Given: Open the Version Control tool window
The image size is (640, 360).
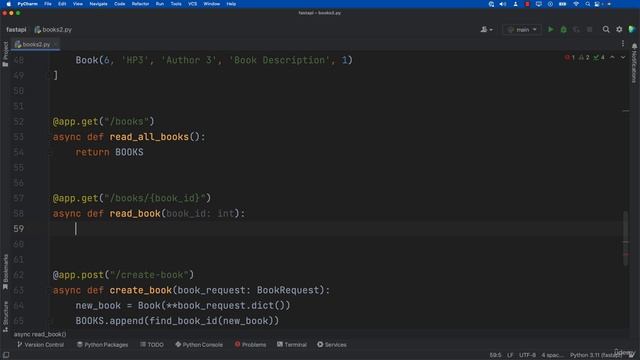Looking at the screenshot, I should coord(40,344).
